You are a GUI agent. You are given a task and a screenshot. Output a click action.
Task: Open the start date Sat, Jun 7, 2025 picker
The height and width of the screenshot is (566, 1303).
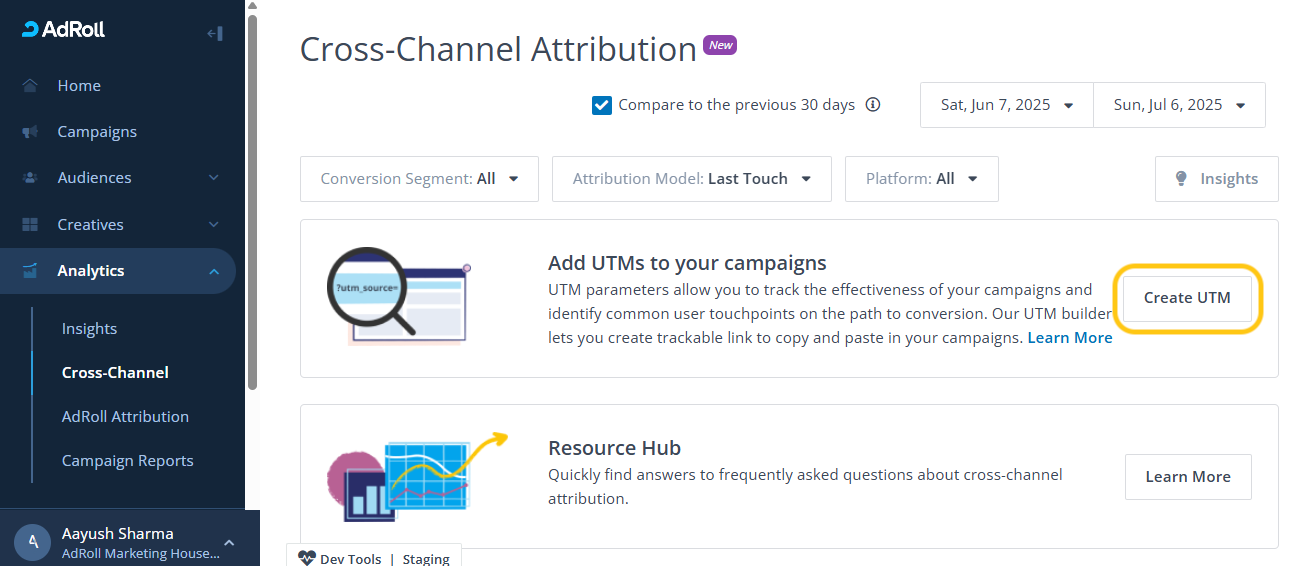click(1006, 105)
